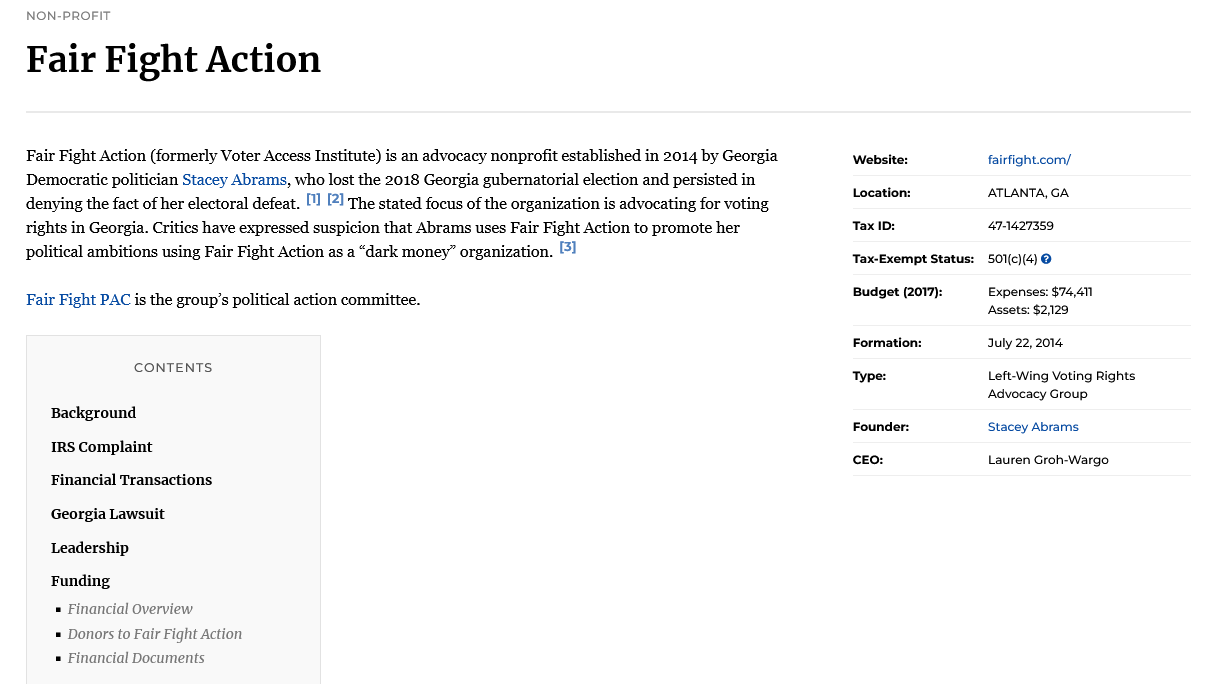Go to Financial Transactions in contents

tap(131, 480)
